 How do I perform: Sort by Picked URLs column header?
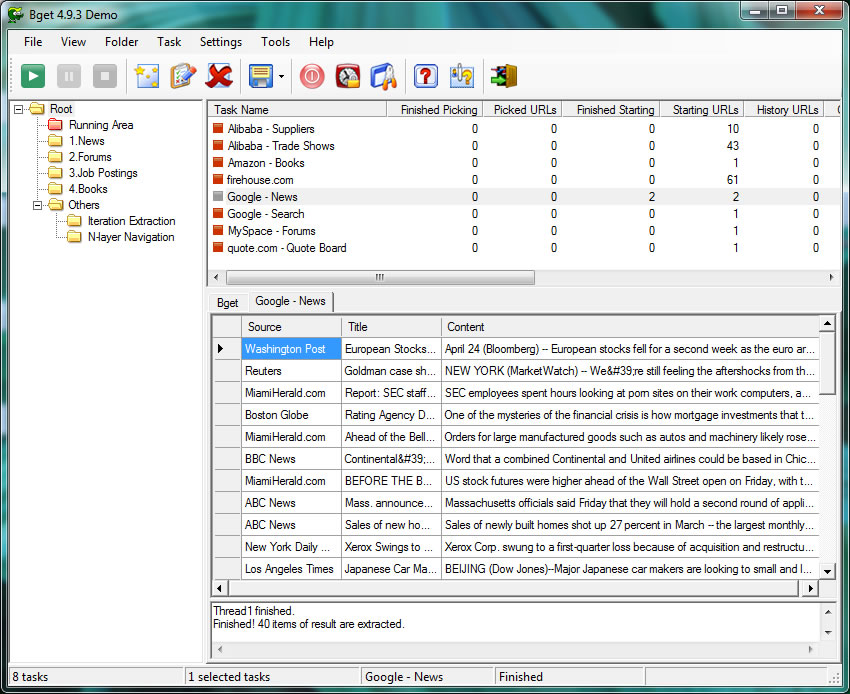click(x=523, y=110)
